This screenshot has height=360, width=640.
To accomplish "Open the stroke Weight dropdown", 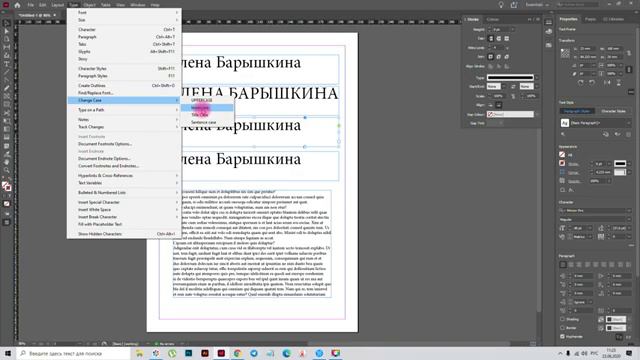I will (513, 29).
